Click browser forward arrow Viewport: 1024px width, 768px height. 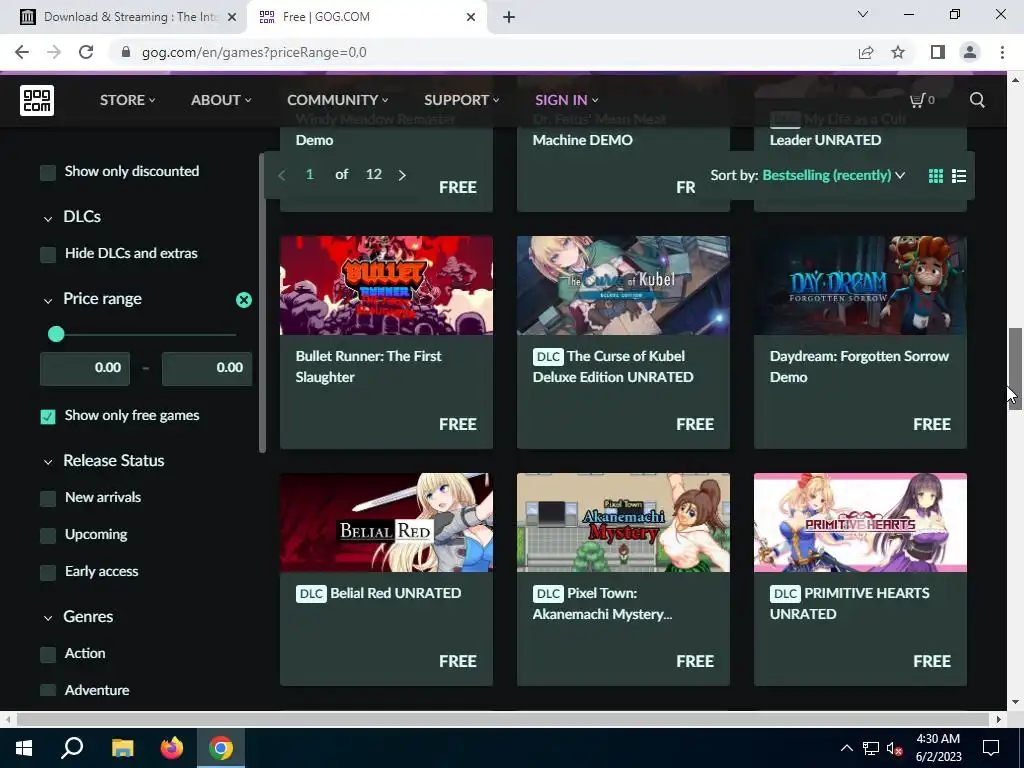54,52
